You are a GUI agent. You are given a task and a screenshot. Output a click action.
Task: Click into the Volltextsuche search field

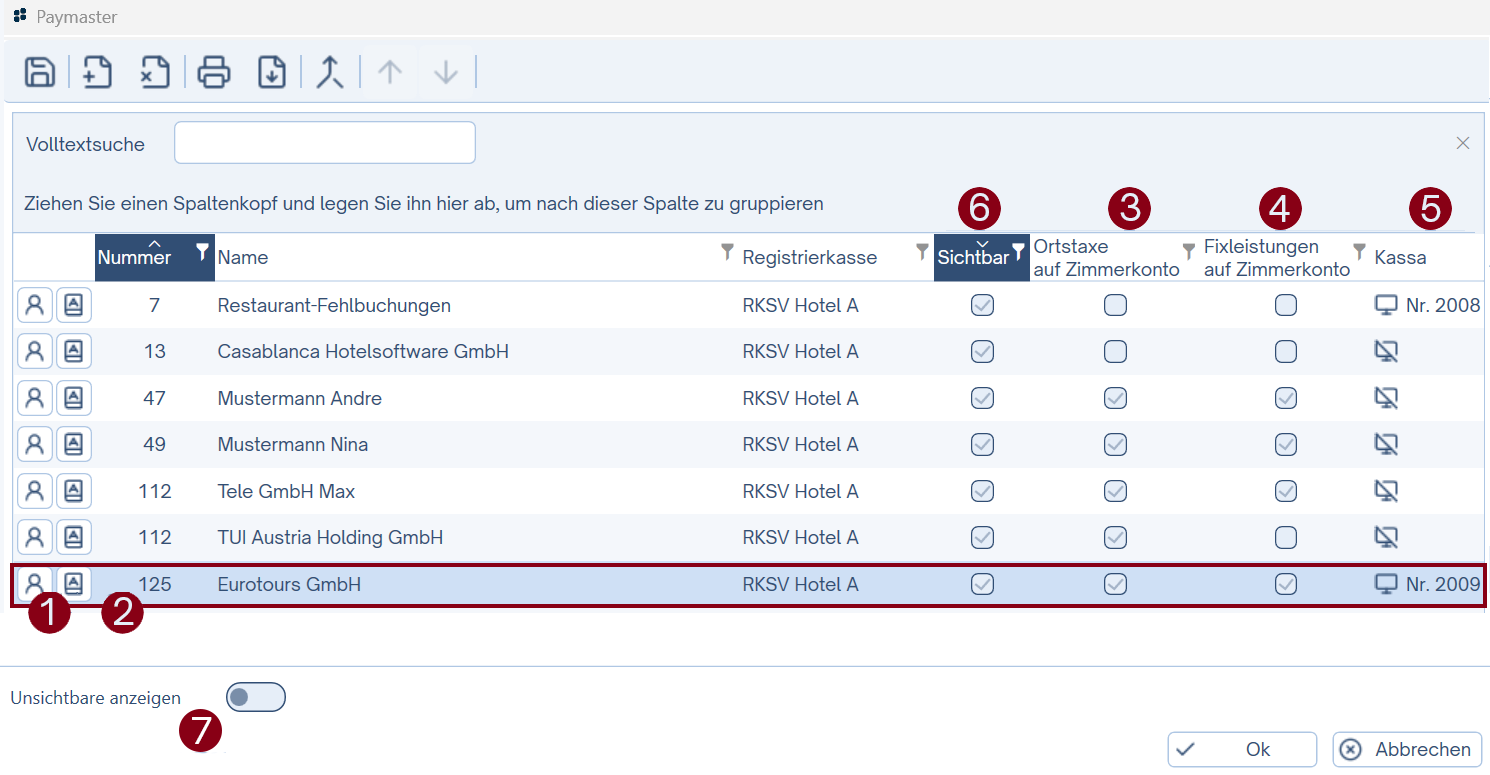pos(324,143)
